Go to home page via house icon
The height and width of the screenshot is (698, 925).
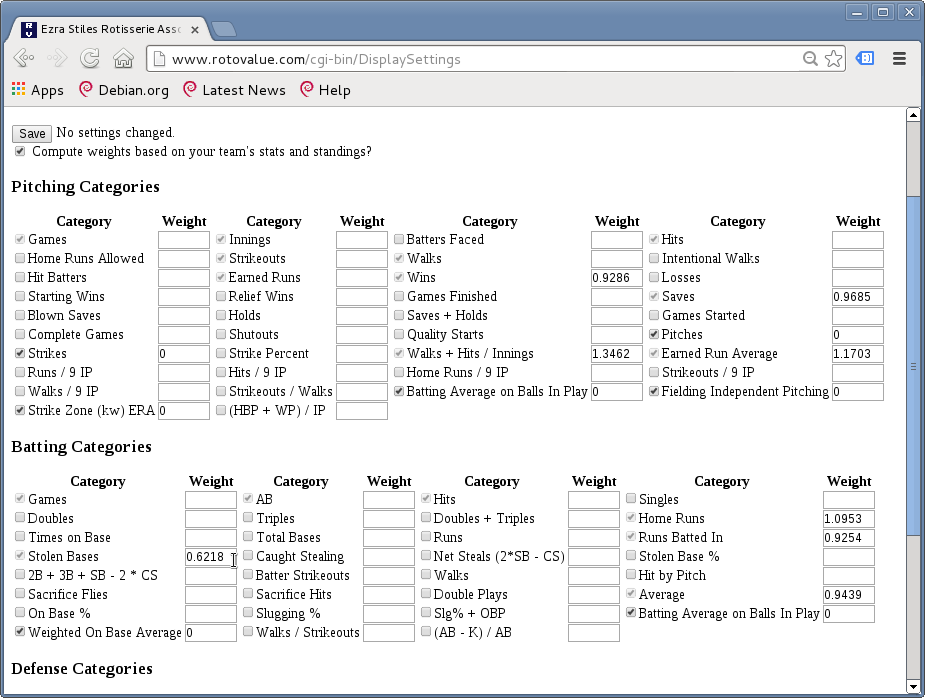click(x=123, y=58)
